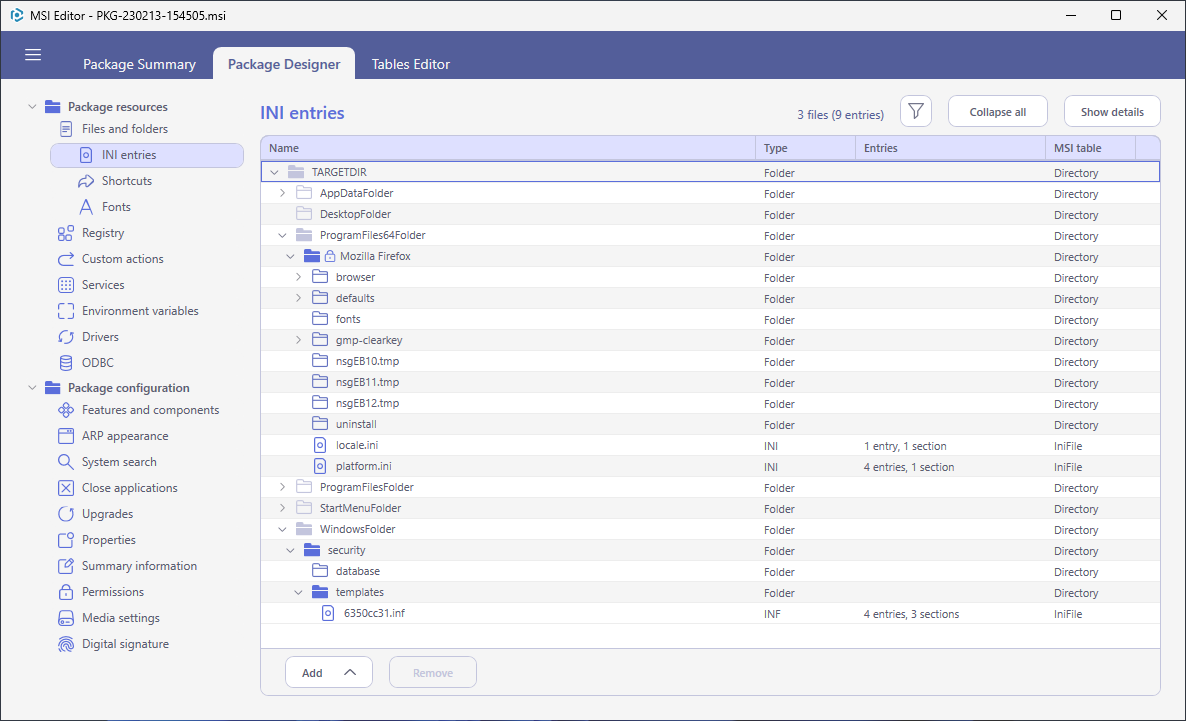This screenshot has width=1186, height=721.
Task: Collapse the Mozilla Firefox folder node
Action: tap(290, 256)
